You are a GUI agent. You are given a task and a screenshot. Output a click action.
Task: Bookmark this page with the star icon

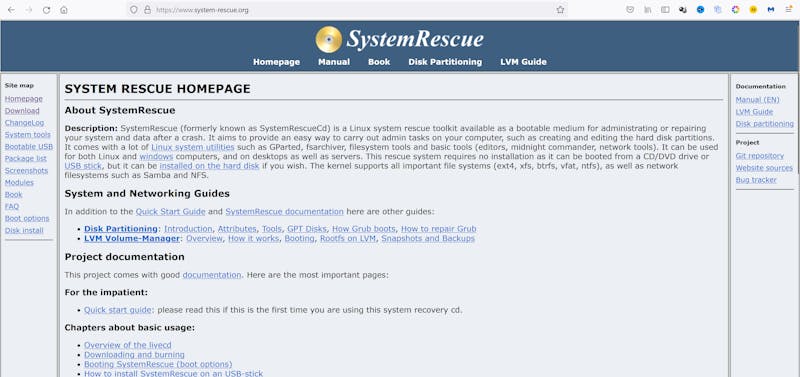click(560, 10)
